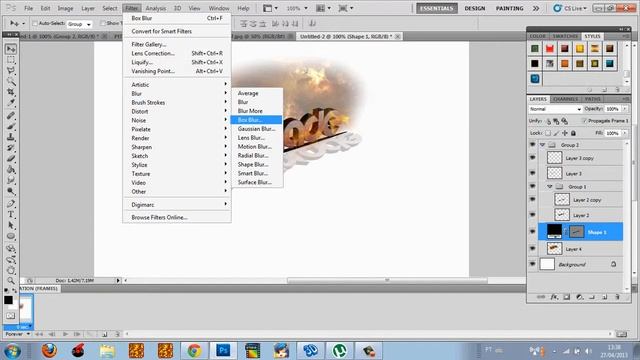Create new adjustment layer icon
Image resolution: width=640 pixels, height=360 pixels.
point(579,297)
